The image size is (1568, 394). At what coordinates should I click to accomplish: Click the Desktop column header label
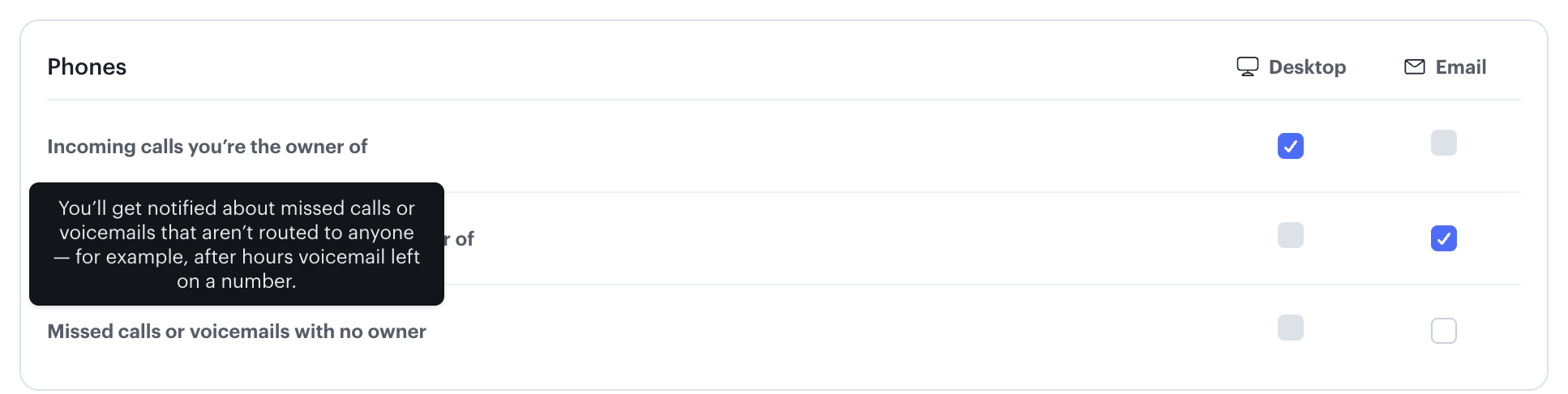pos(1307,67)
